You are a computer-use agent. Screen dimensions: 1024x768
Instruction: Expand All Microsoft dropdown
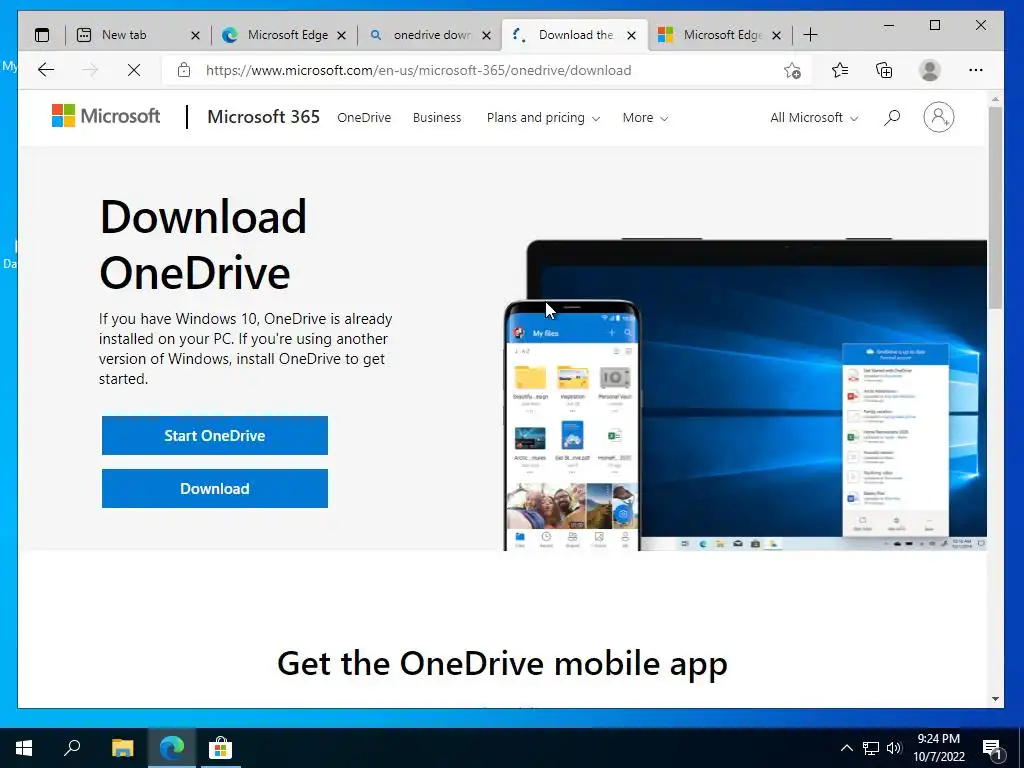pyautogui.click(x=814, y=118)
